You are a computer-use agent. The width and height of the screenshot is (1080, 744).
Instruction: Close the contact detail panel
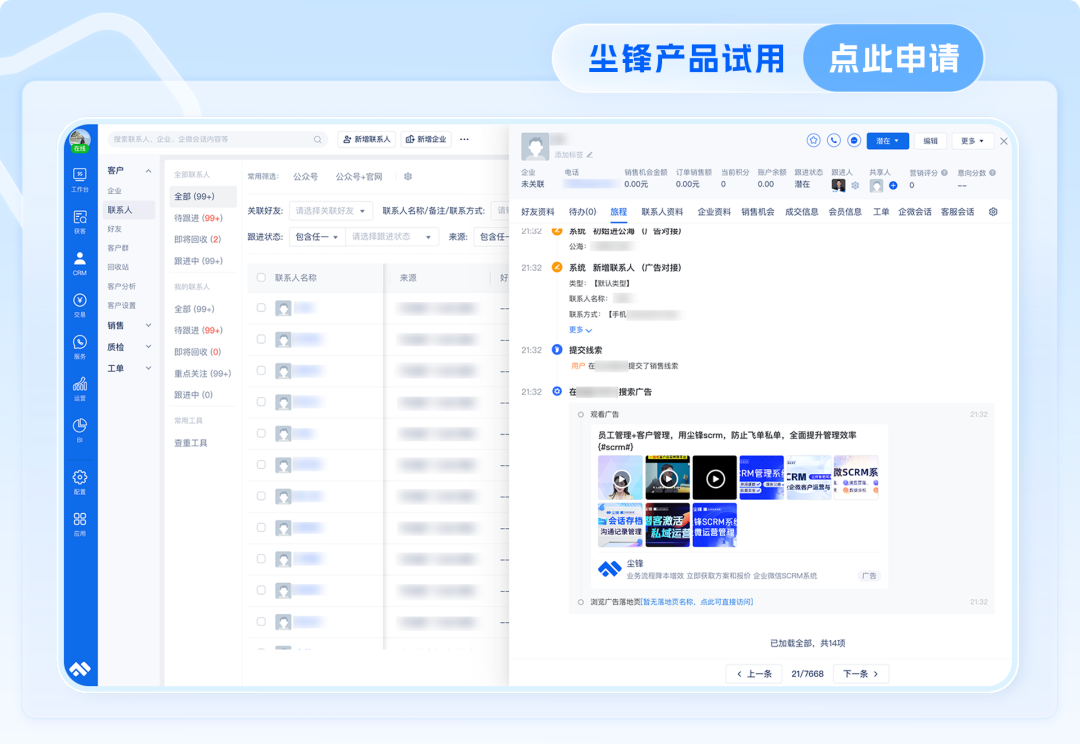(x=1004, y=141)
